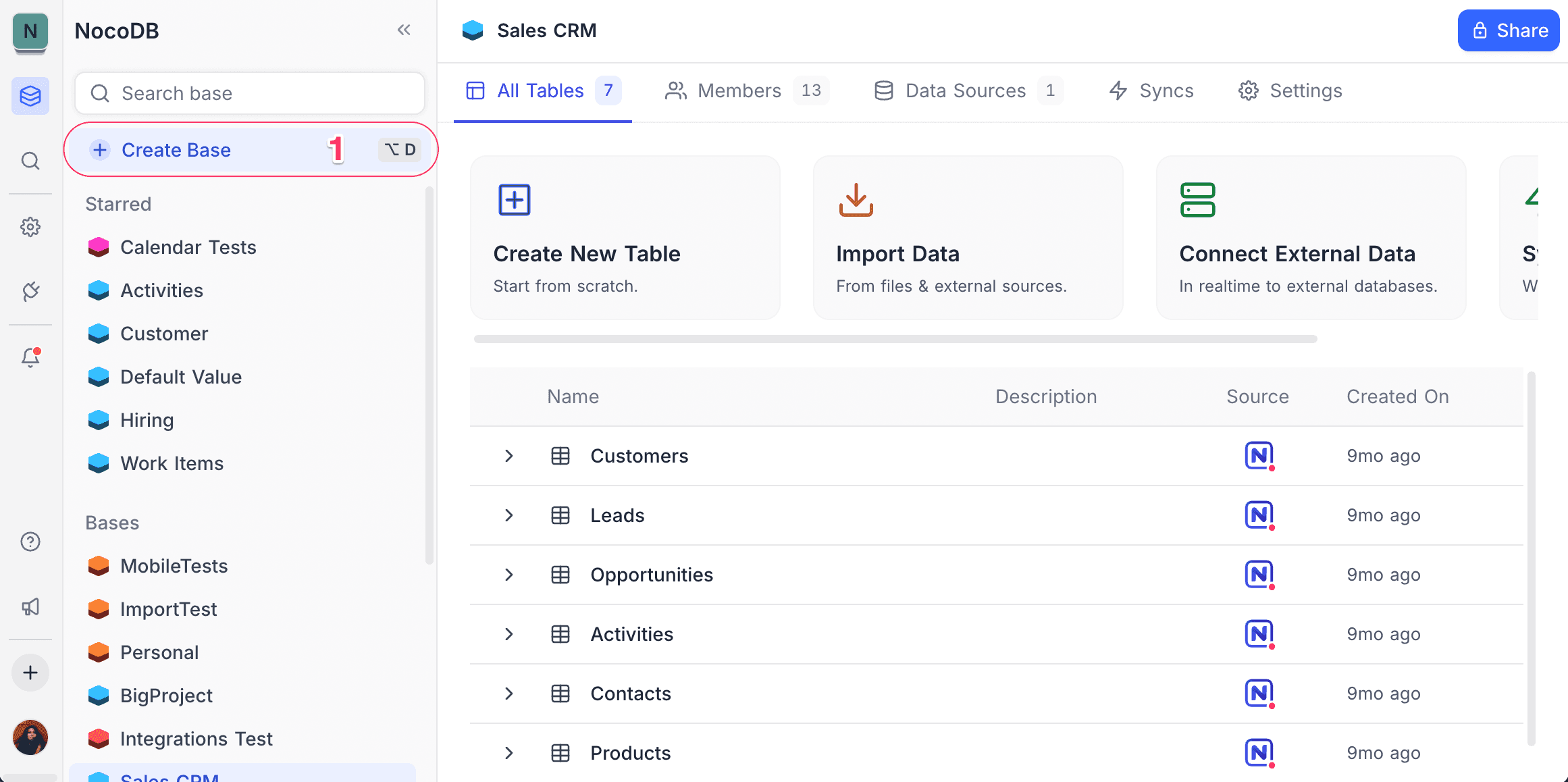Expand the Customers table row
This screenshot has height=782, width=1568.
pos(508,456)
